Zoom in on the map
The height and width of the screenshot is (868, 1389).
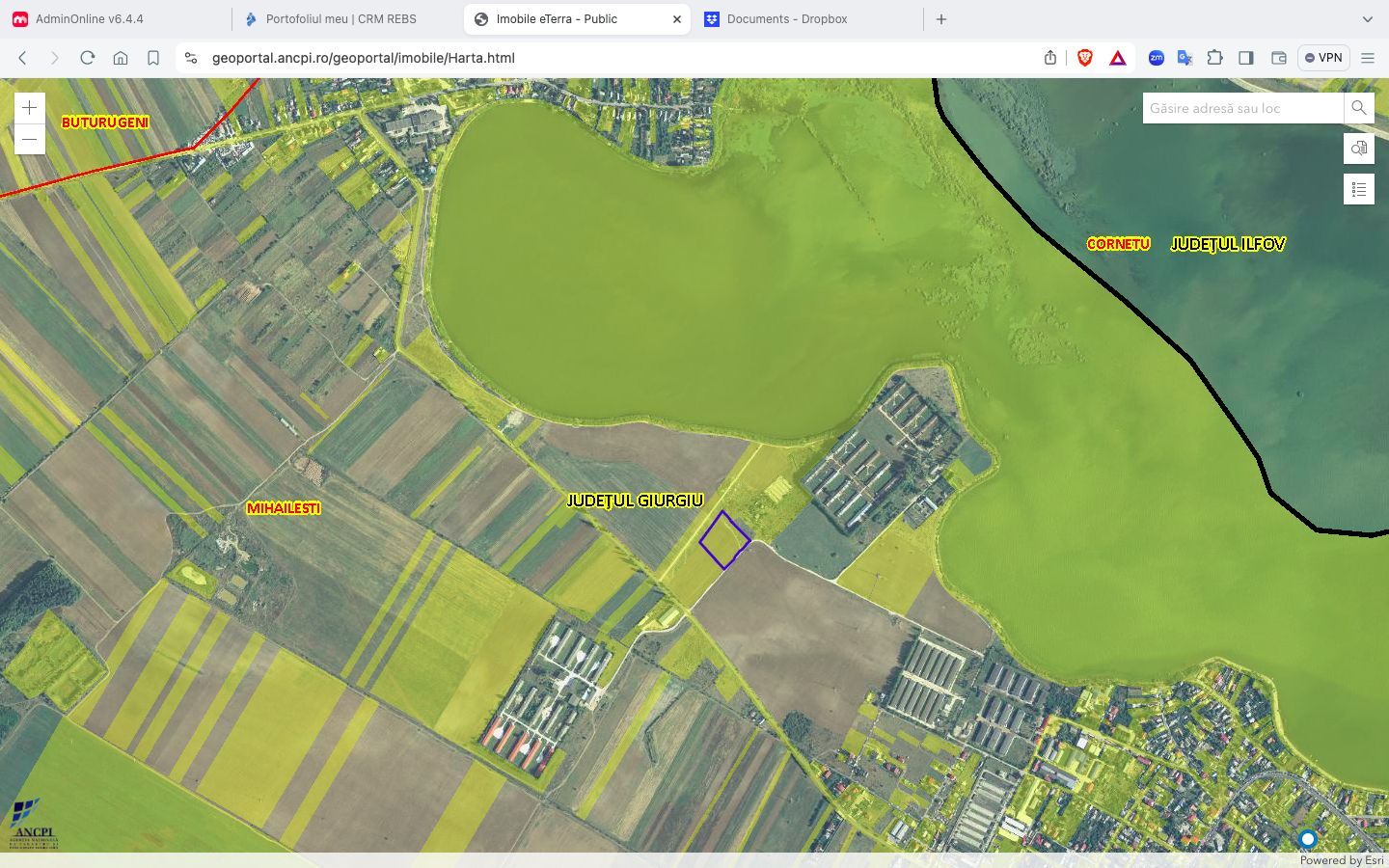30,108
